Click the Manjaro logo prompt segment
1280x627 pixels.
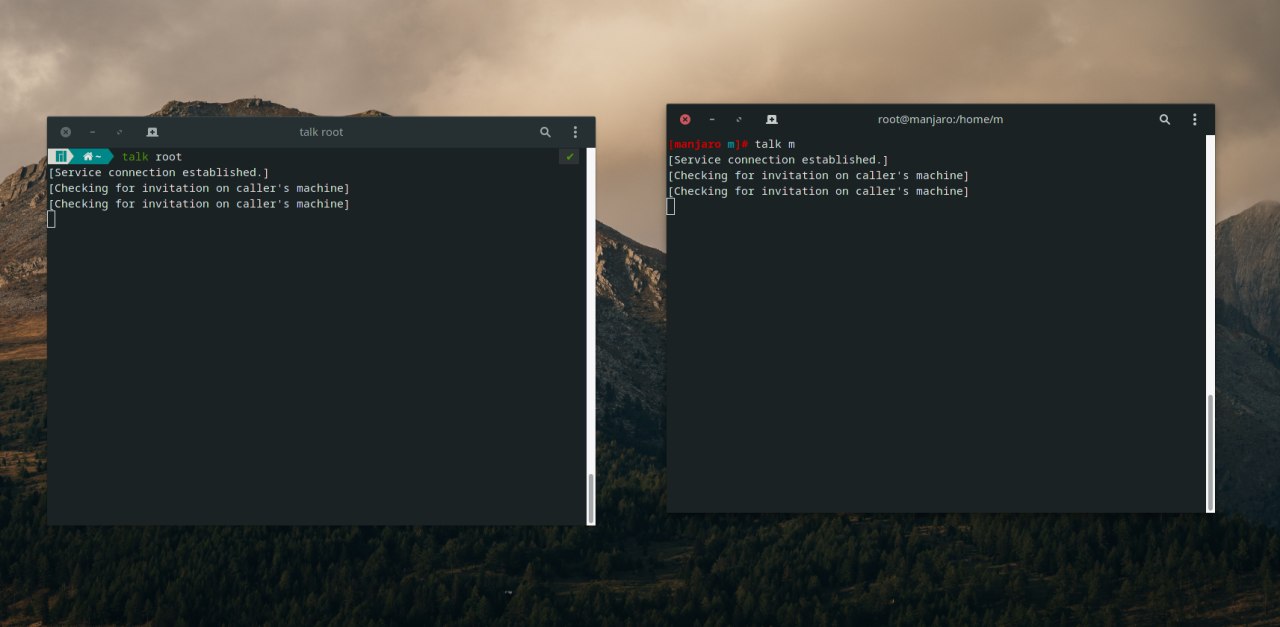pos(61,156)
